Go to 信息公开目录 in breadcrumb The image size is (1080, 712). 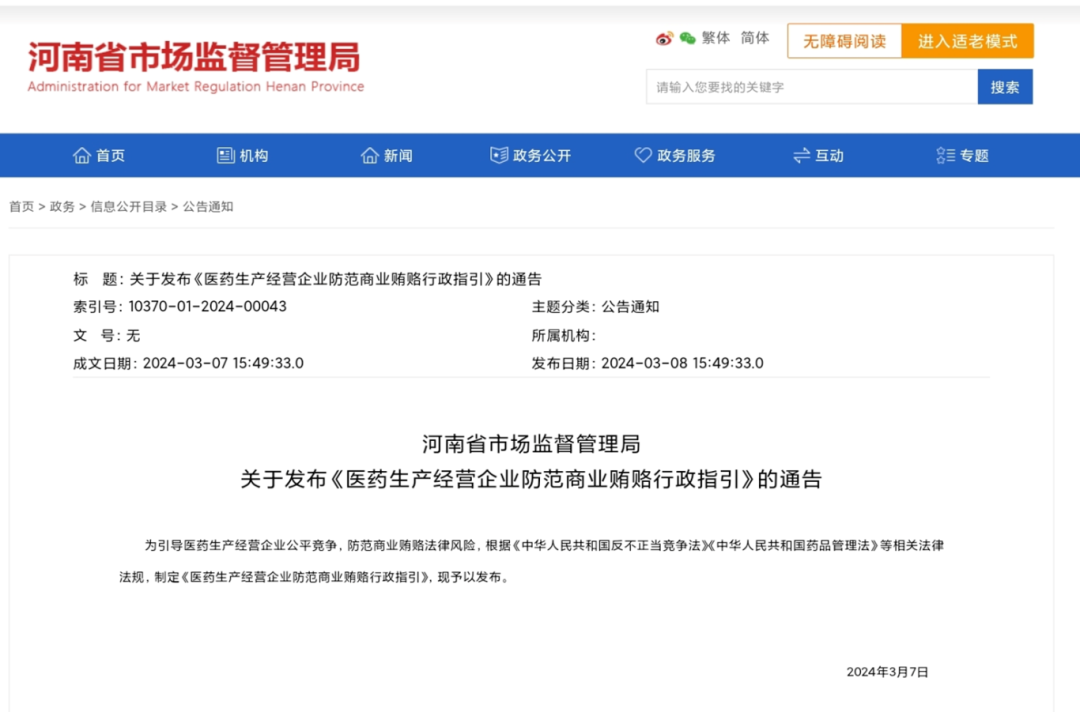pos(129,207)
